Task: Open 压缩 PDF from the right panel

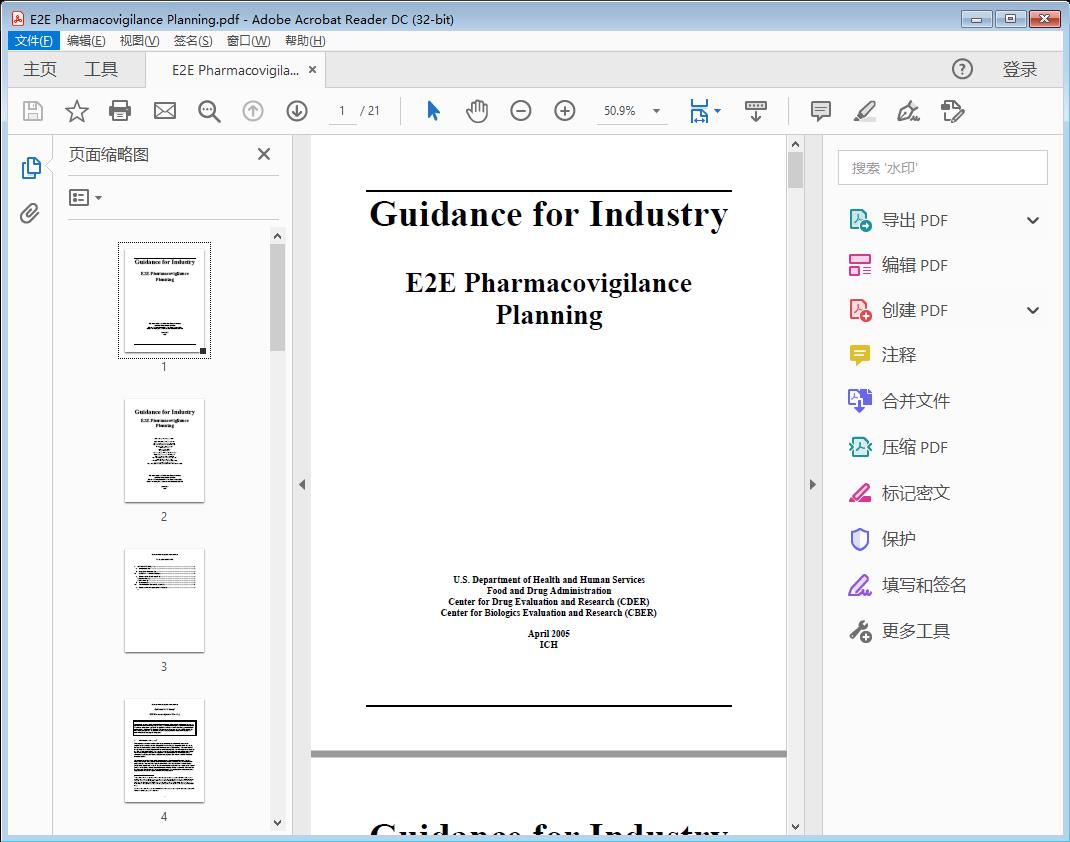Action: 916,447
